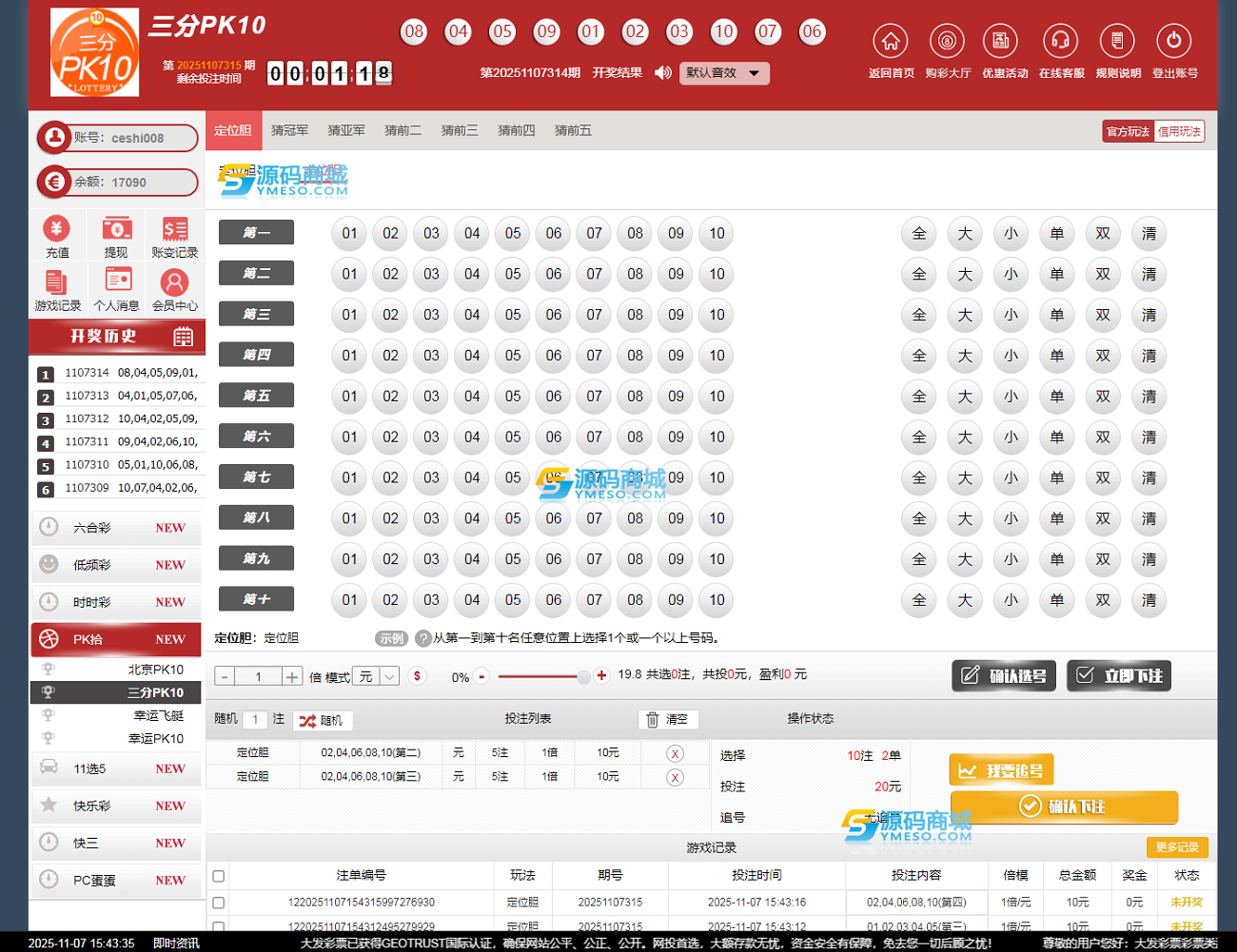Switch to the 猜冠军 tab
Viewport: 1237px width, 952px height.
pyautogui.click(x=289, y=131)
